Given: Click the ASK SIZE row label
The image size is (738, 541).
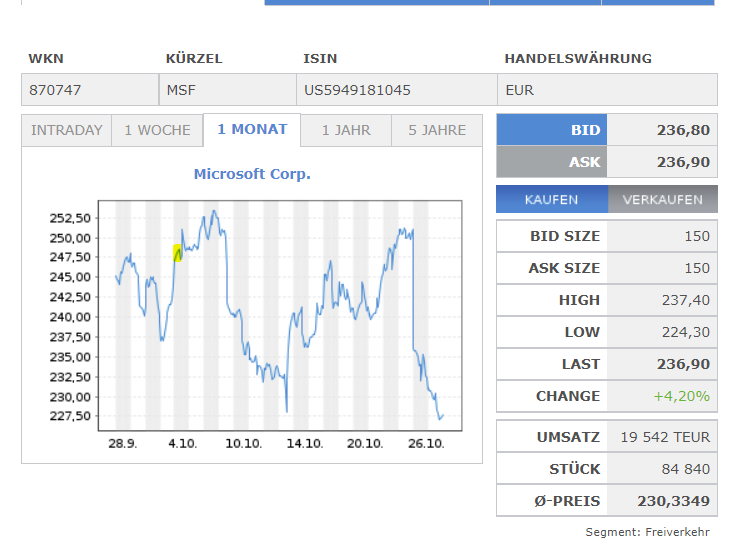Looking at the screenshot, I should [564, 268].
